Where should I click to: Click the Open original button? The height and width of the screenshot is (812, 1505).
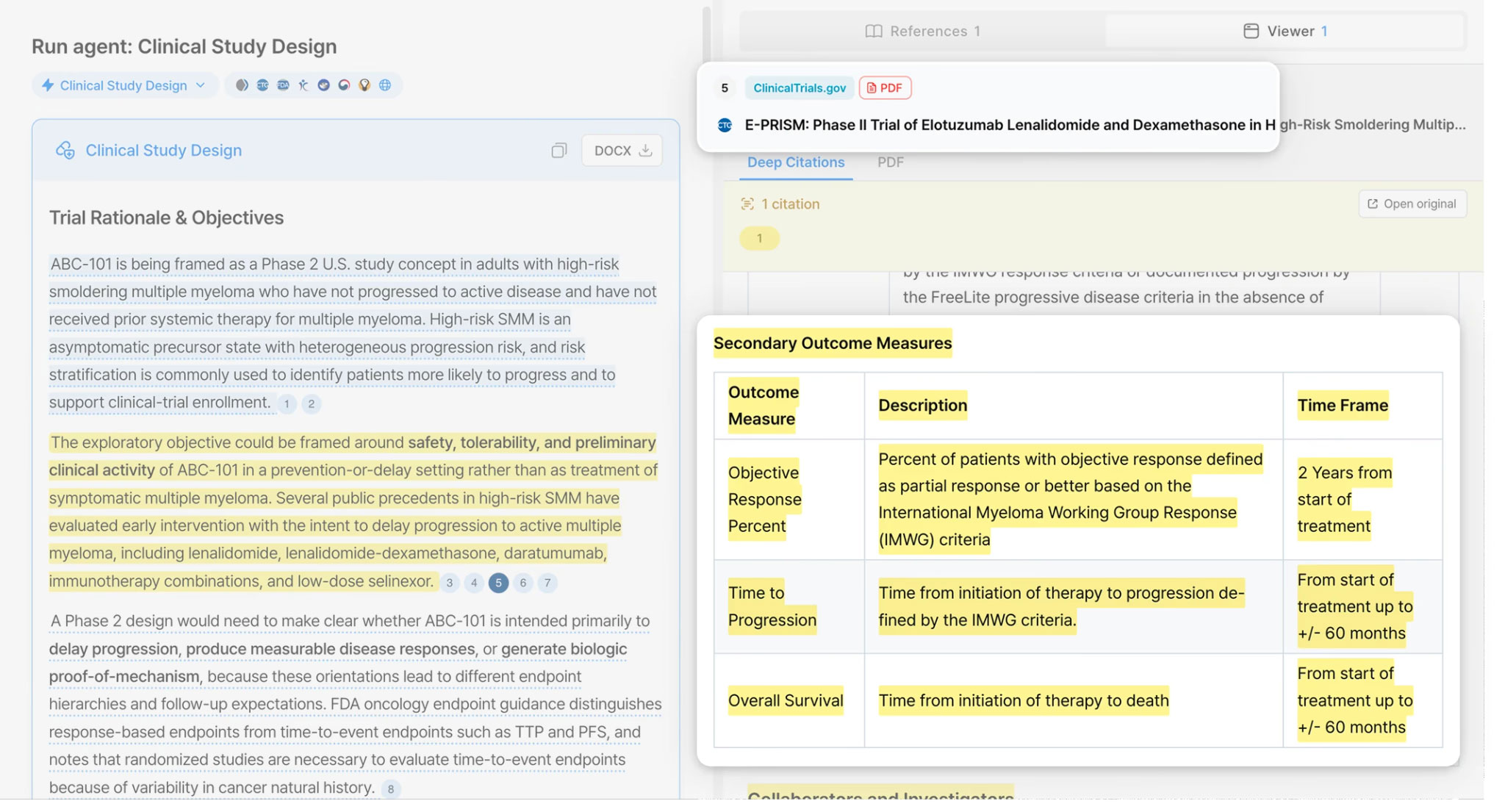click(1412, 204)
